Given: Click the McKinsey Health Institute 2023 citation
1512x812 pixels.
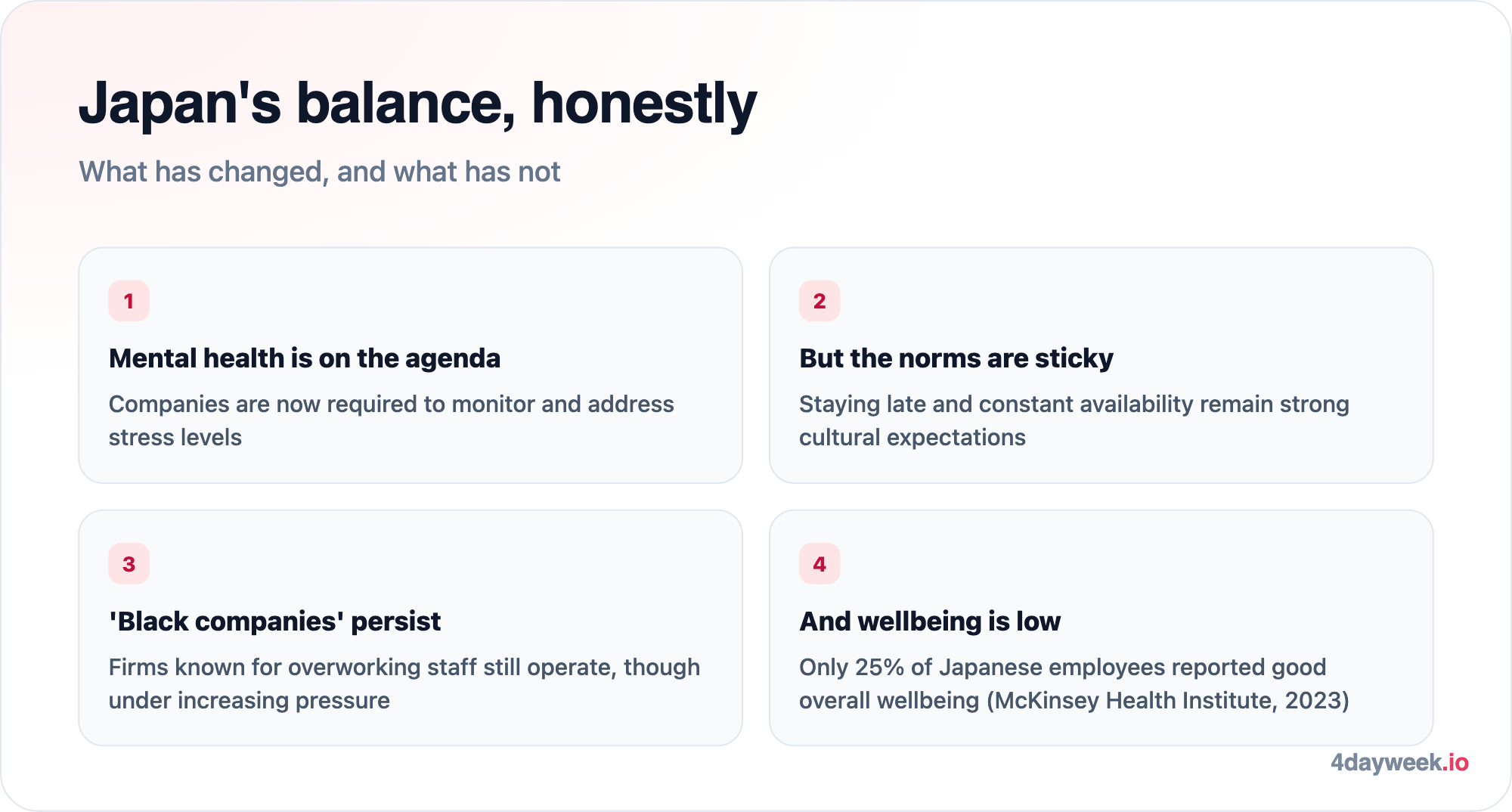Looking at the screenshot, I should click(1168, 701).
